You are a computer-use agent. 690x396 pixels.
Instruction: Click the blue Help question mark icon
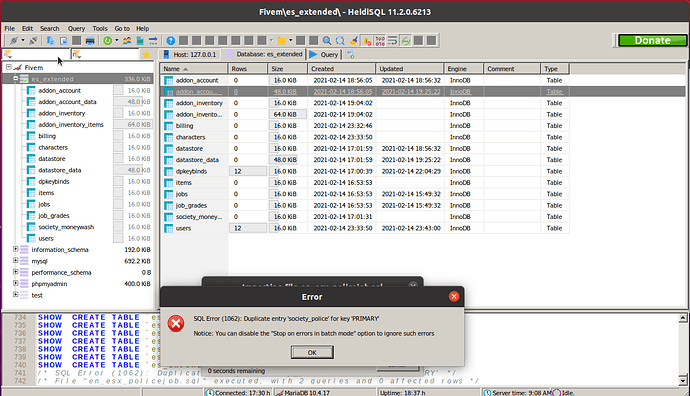[171, 41]
